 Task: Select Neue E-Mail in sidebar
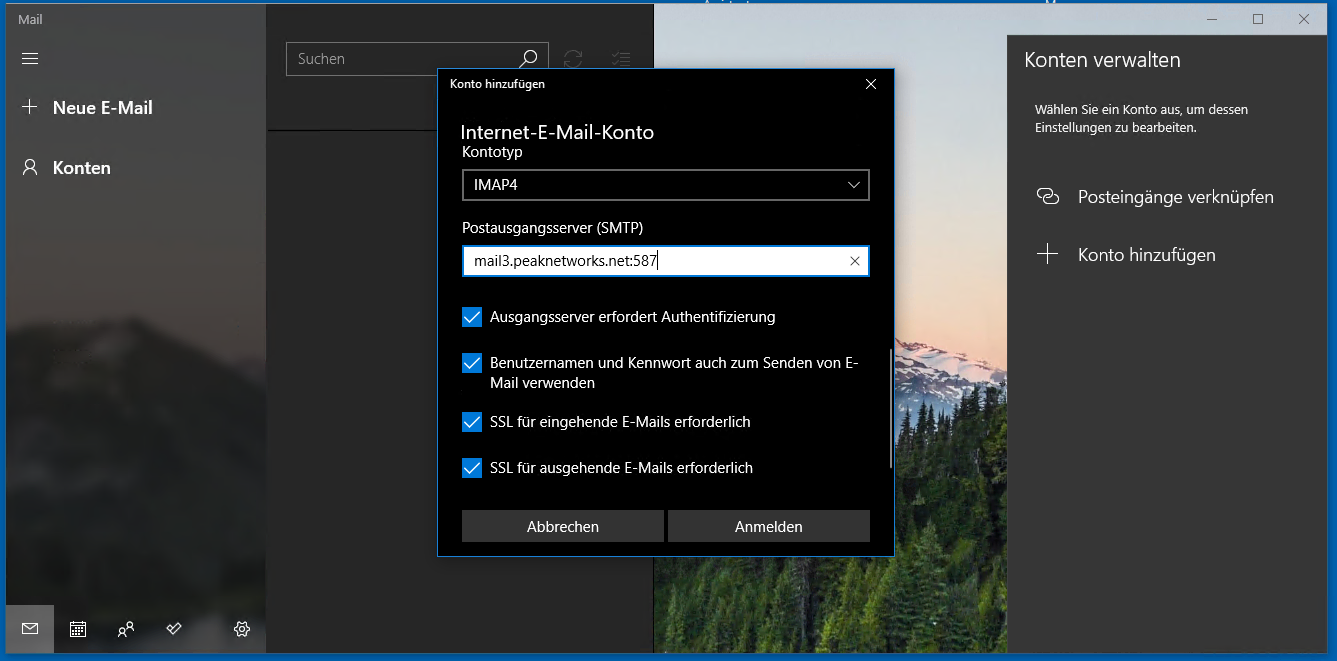tap(100, 107)
